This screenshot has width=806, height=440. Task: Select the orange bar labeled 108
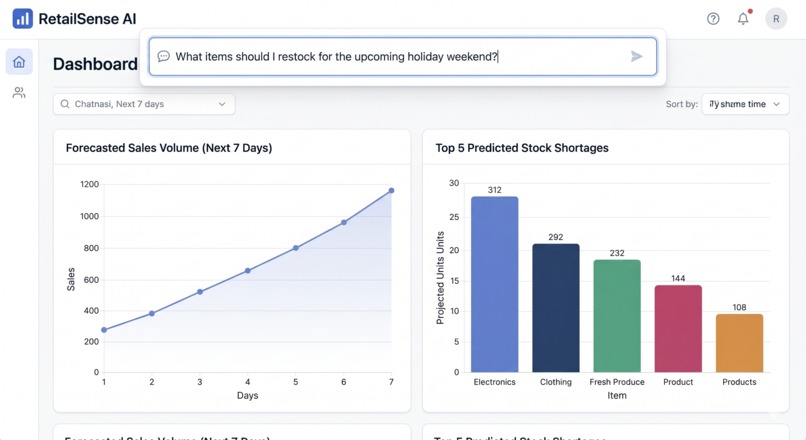point(739,343)
